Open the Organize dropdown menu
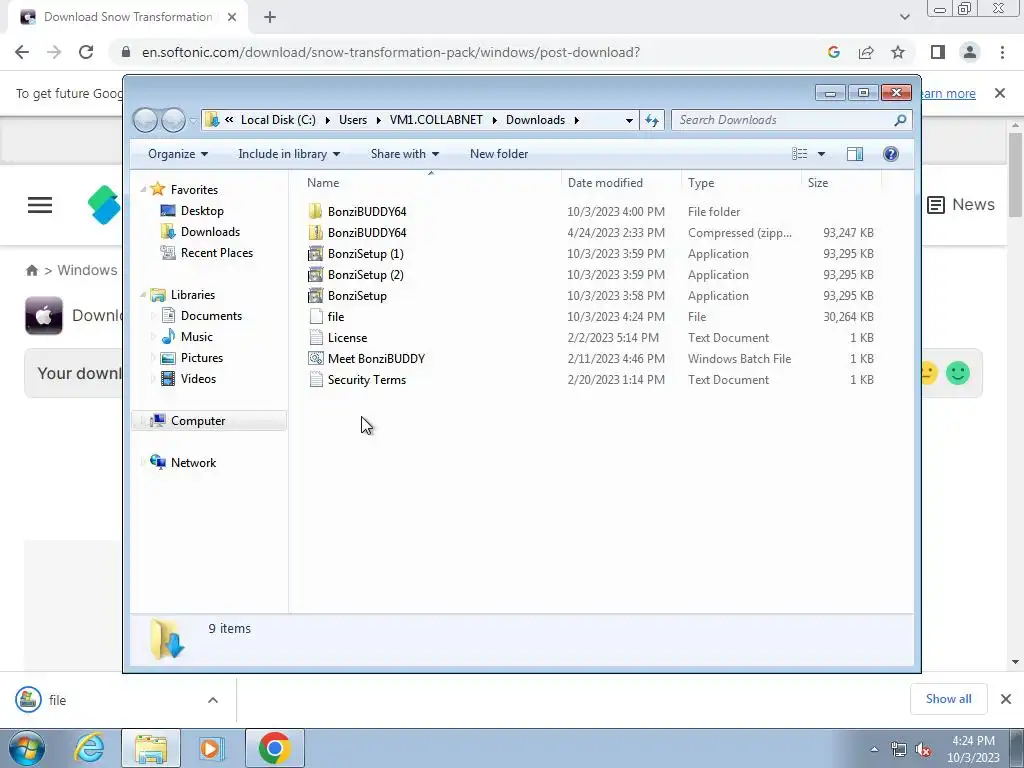This screenshot has width=1024, height=768. pyautogui.click(x=178, y=153)
